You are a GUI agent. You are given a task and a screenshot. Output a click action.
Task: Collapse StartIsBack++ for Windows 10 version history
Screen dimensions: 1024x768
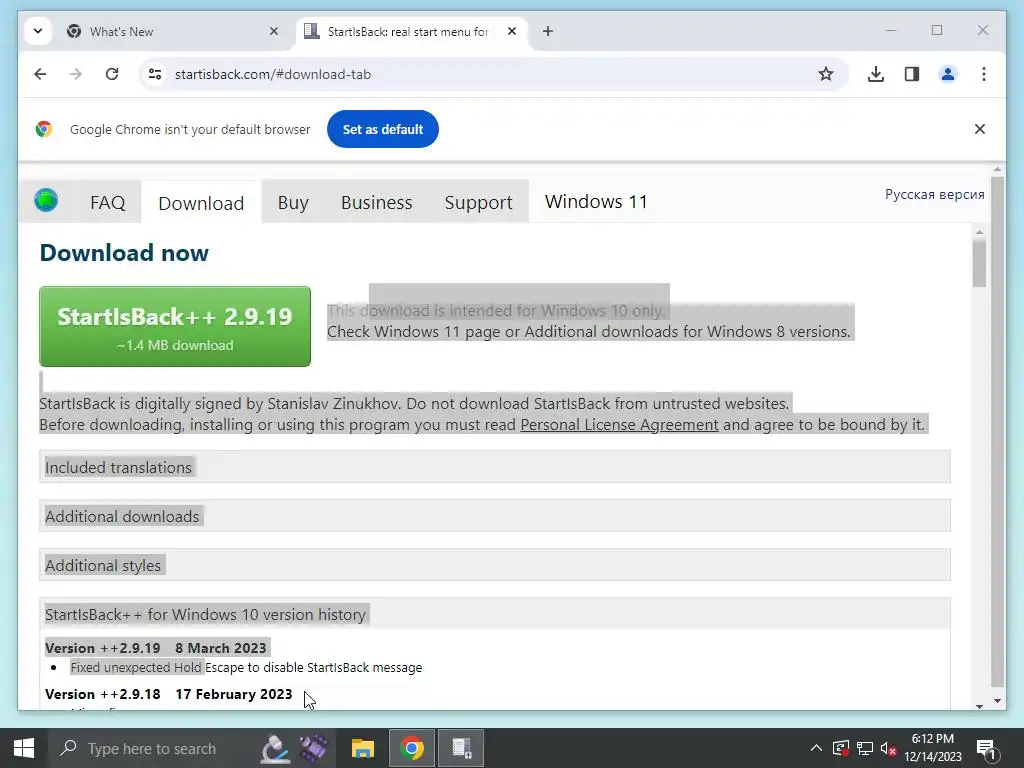click(494, 614)
